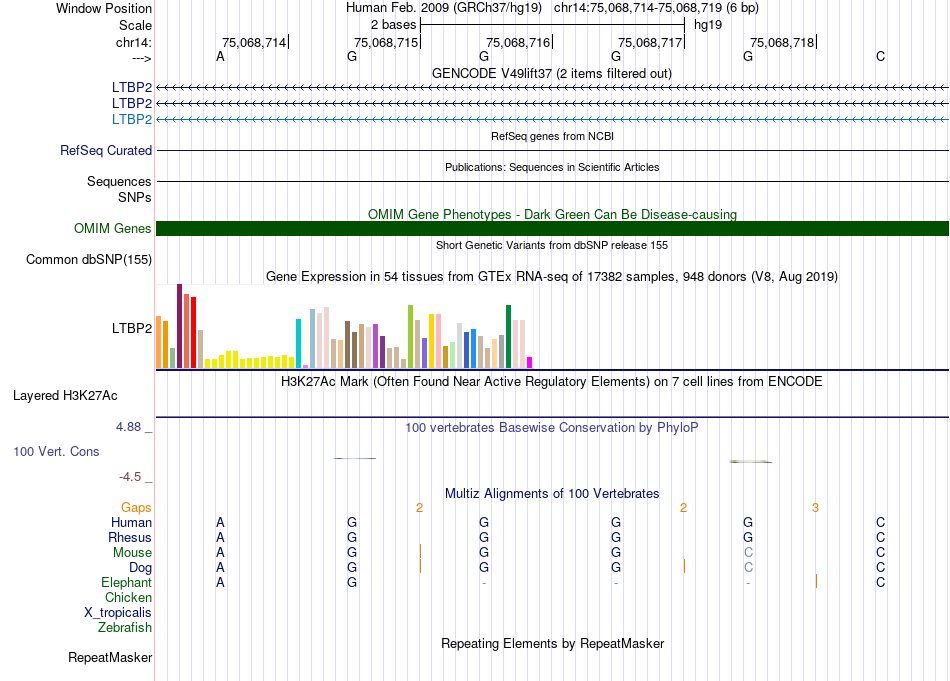This screenshot has height=681, width=950.
Task: Click the Repeating Elements by RepeatMasker title
Action: (x=552, y=644)
